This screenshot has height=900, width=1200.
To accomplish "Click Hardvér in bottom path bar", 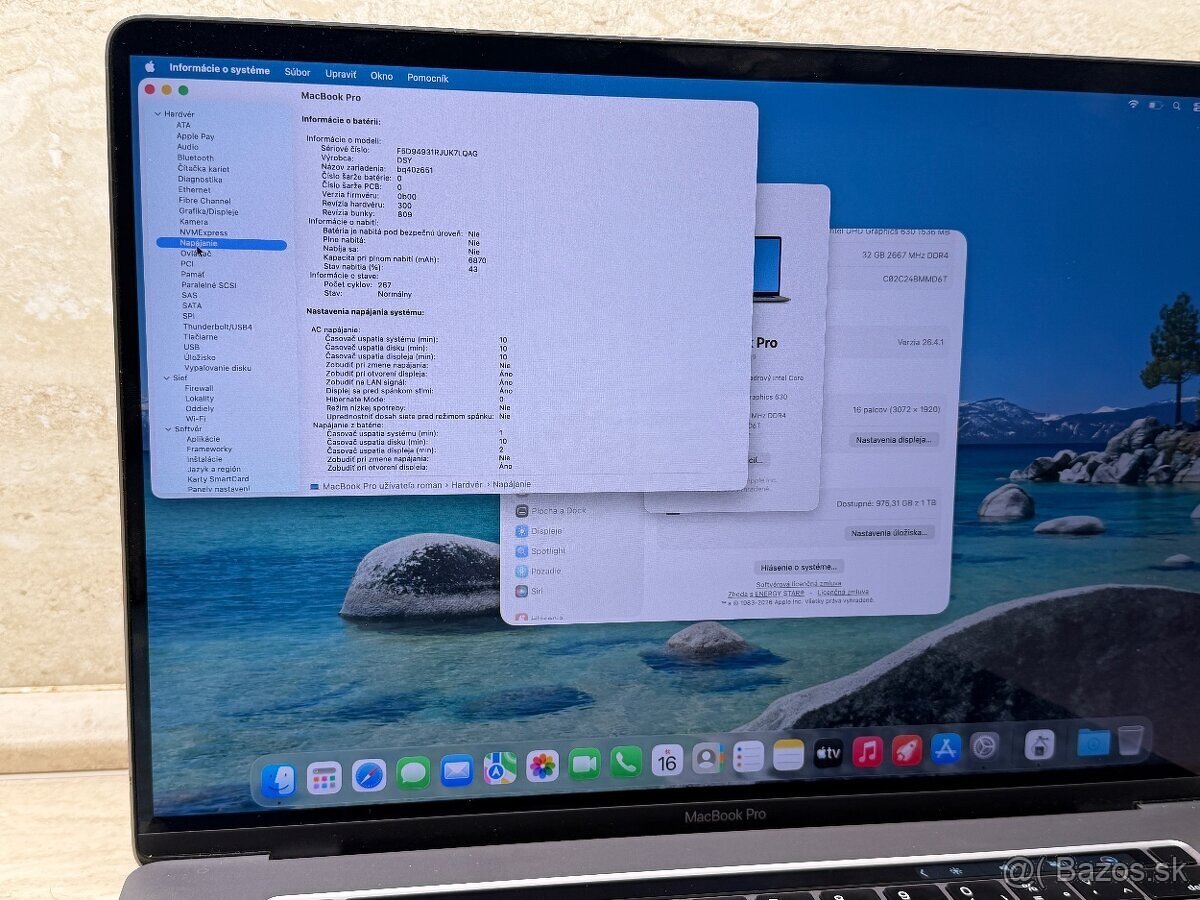I will (x=466, y=484).
